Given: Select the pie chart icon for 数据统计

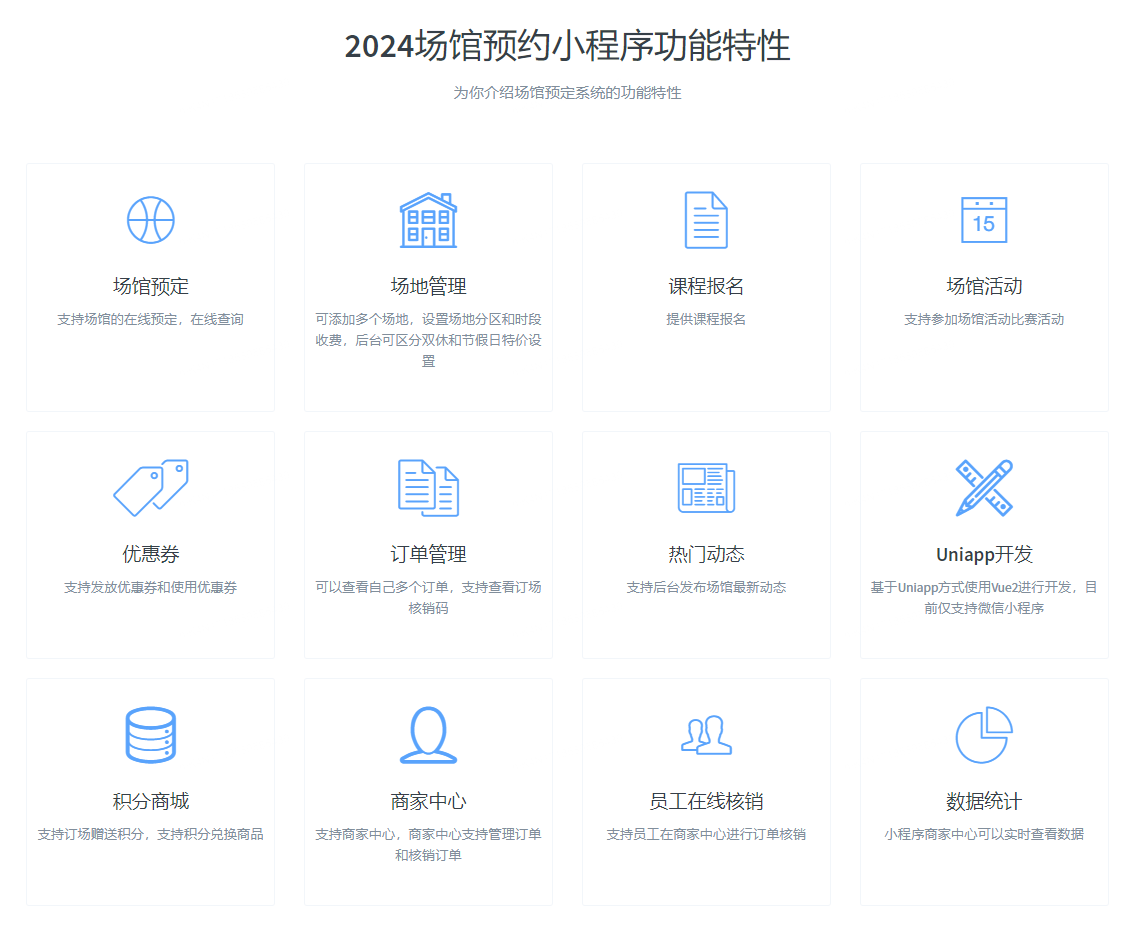Looking at the screenshot, I should (x=984, y=735).
